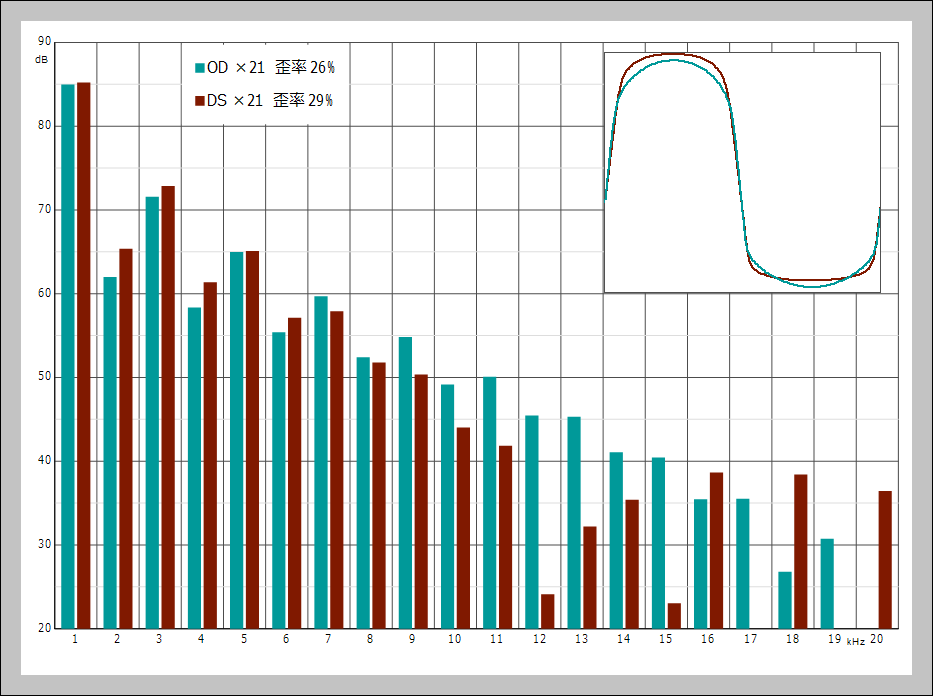
Task: Click the teal OD bar at 18 kHz
Action: (785, 600)
